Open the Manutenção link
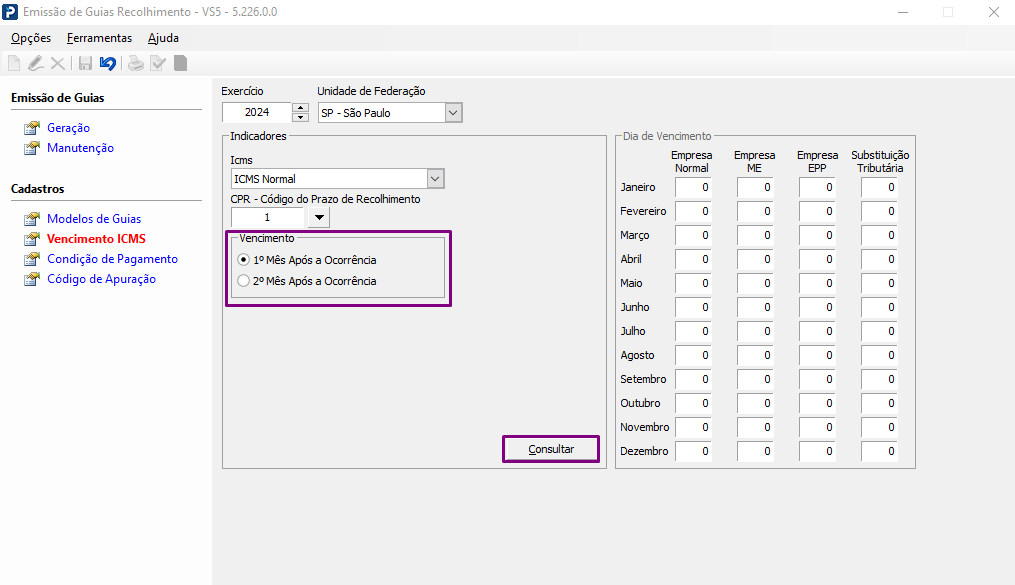 tap(80, 148)
